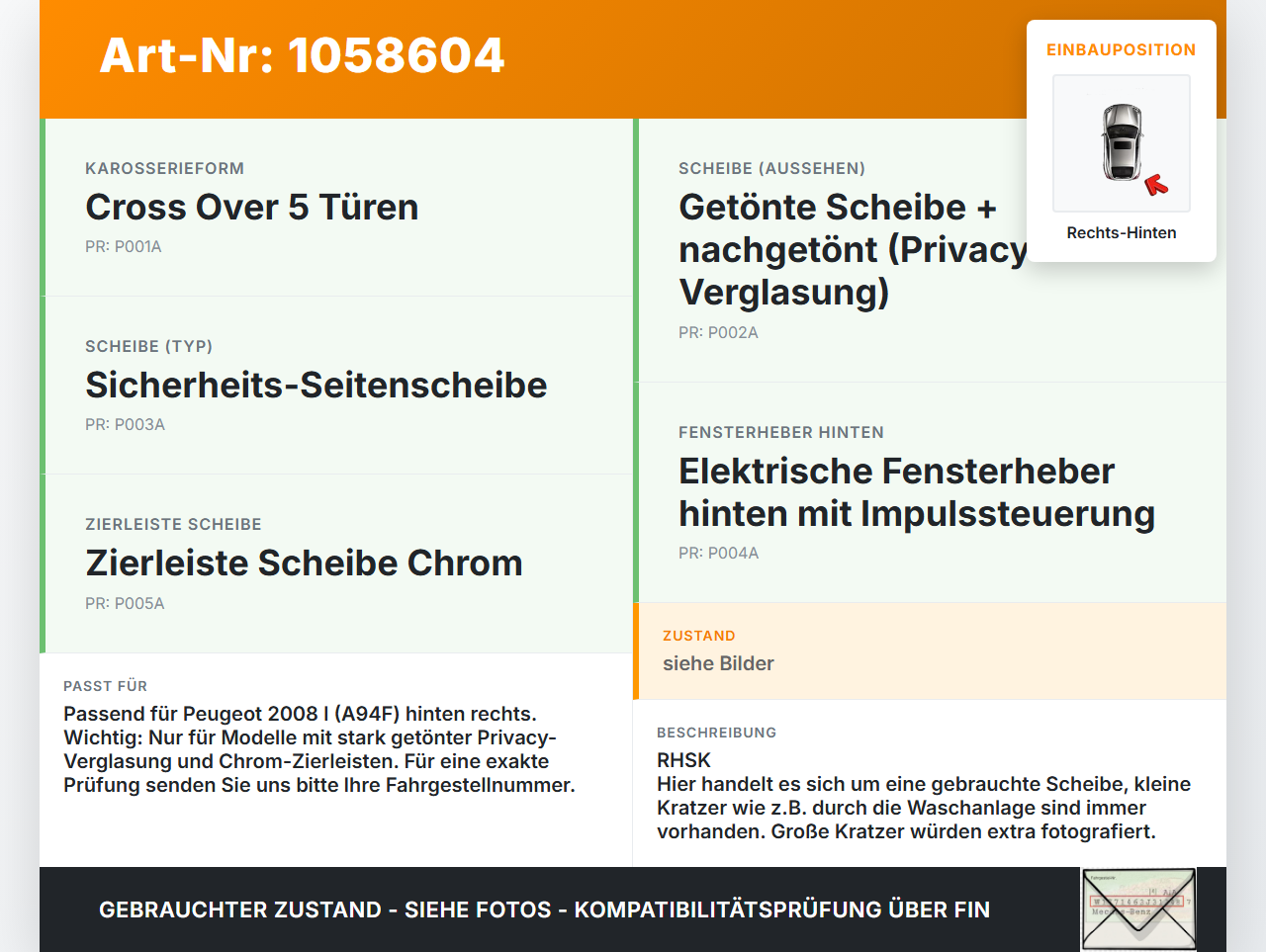Click the footer Gebrauchter Zustand banner
This screenshot has height=952, width=1266.
pyautogui.click(x=544, y=909)
